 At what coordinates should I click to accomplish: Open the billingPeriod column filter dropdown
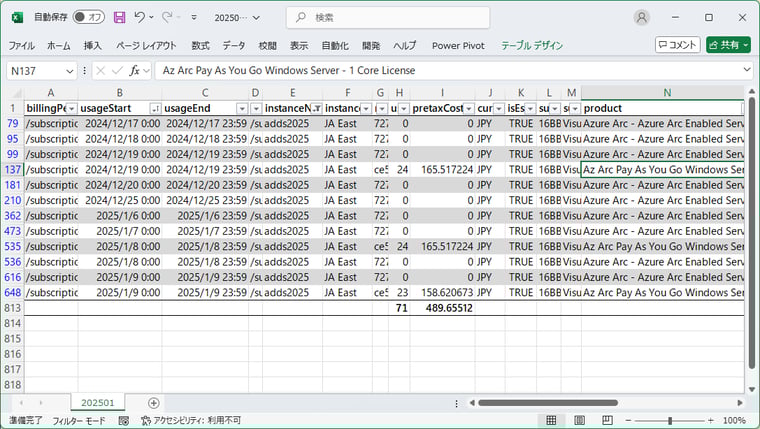(72, 109)
